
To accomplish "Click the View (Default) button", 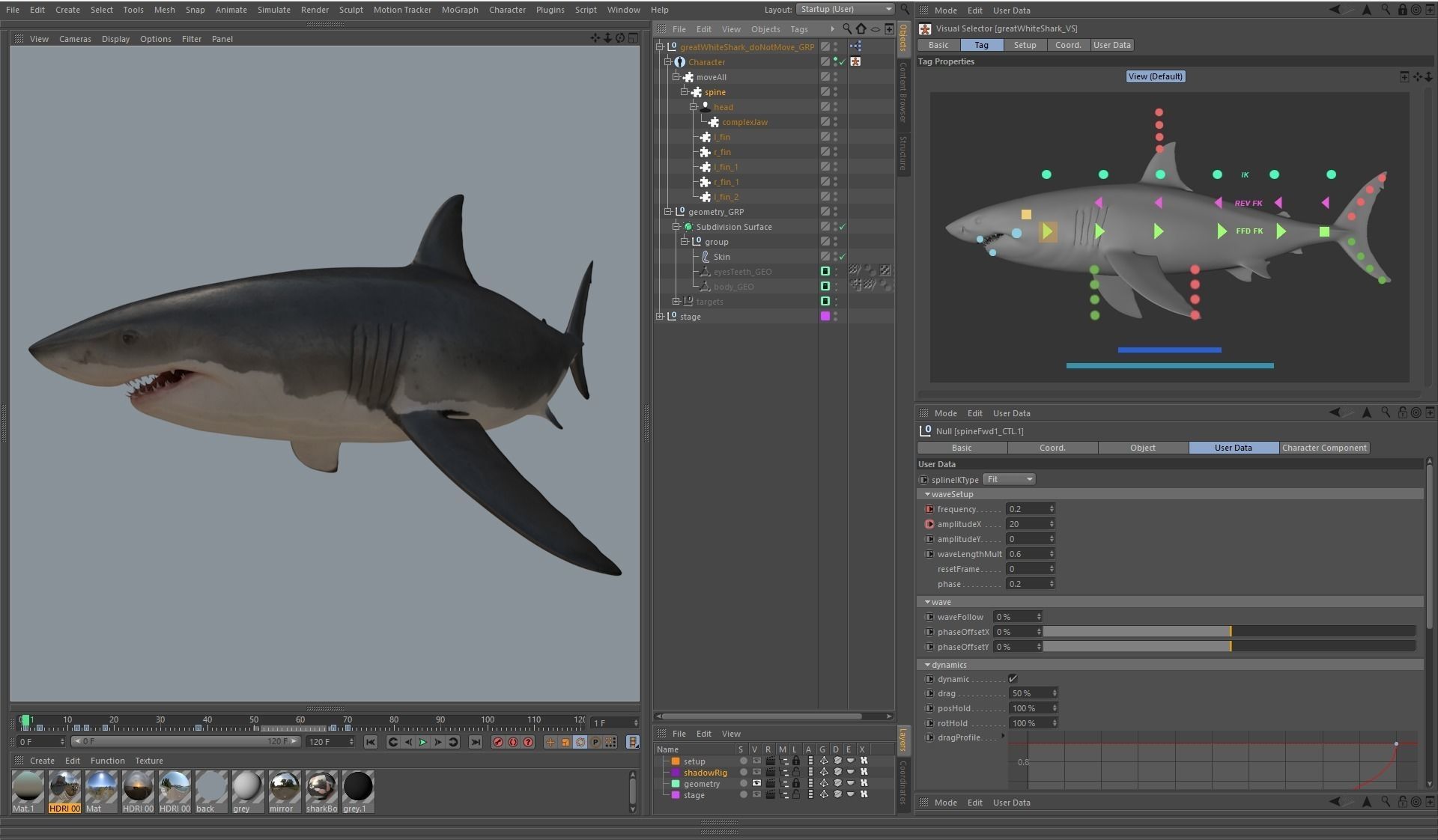I will click(1156, 76).
